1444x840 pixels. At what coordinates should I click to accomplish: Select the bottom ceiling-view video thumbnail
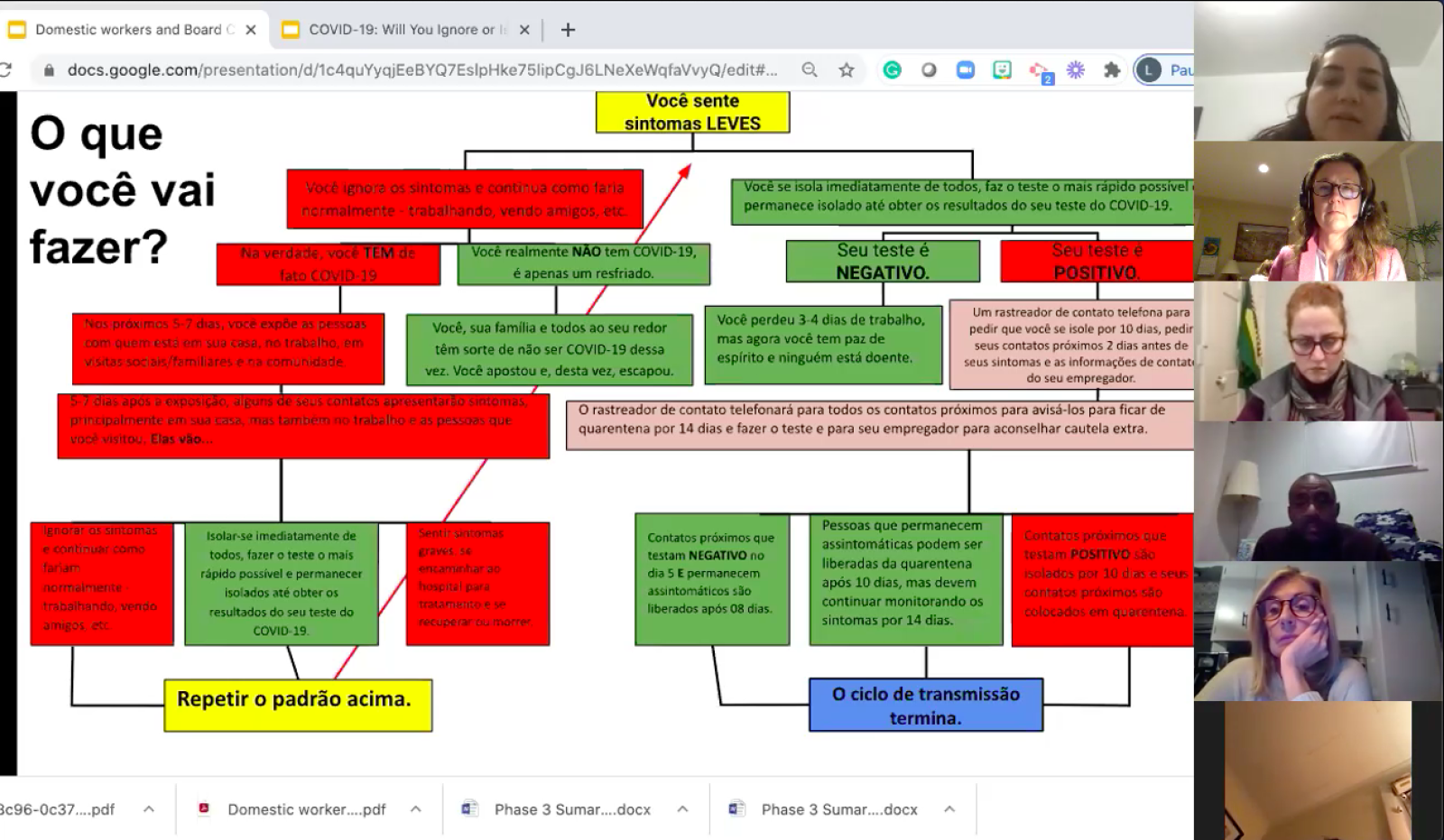(1319, 771)
